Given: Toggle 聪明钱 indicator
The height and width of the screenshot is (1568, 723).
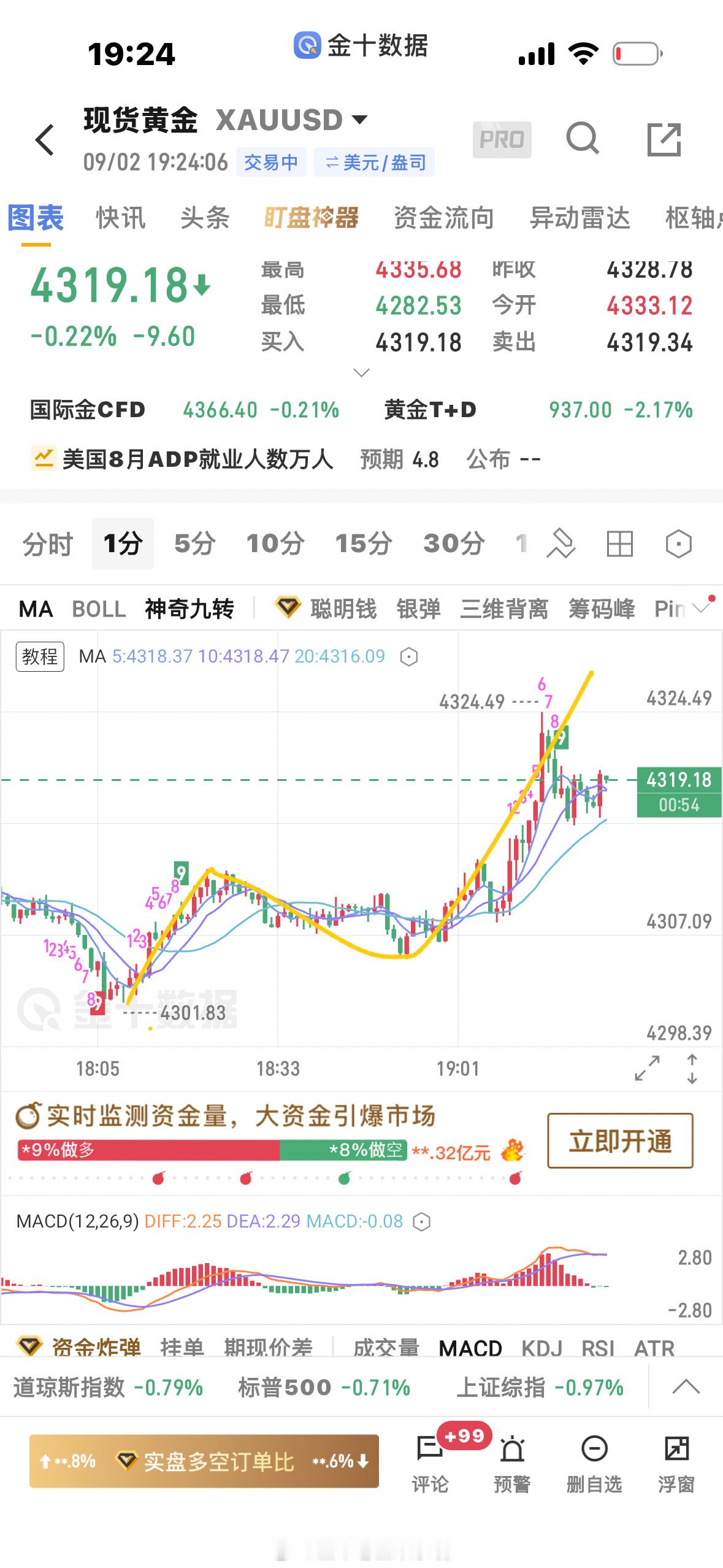Looking at the screenshot, I should tap(343, 609).
